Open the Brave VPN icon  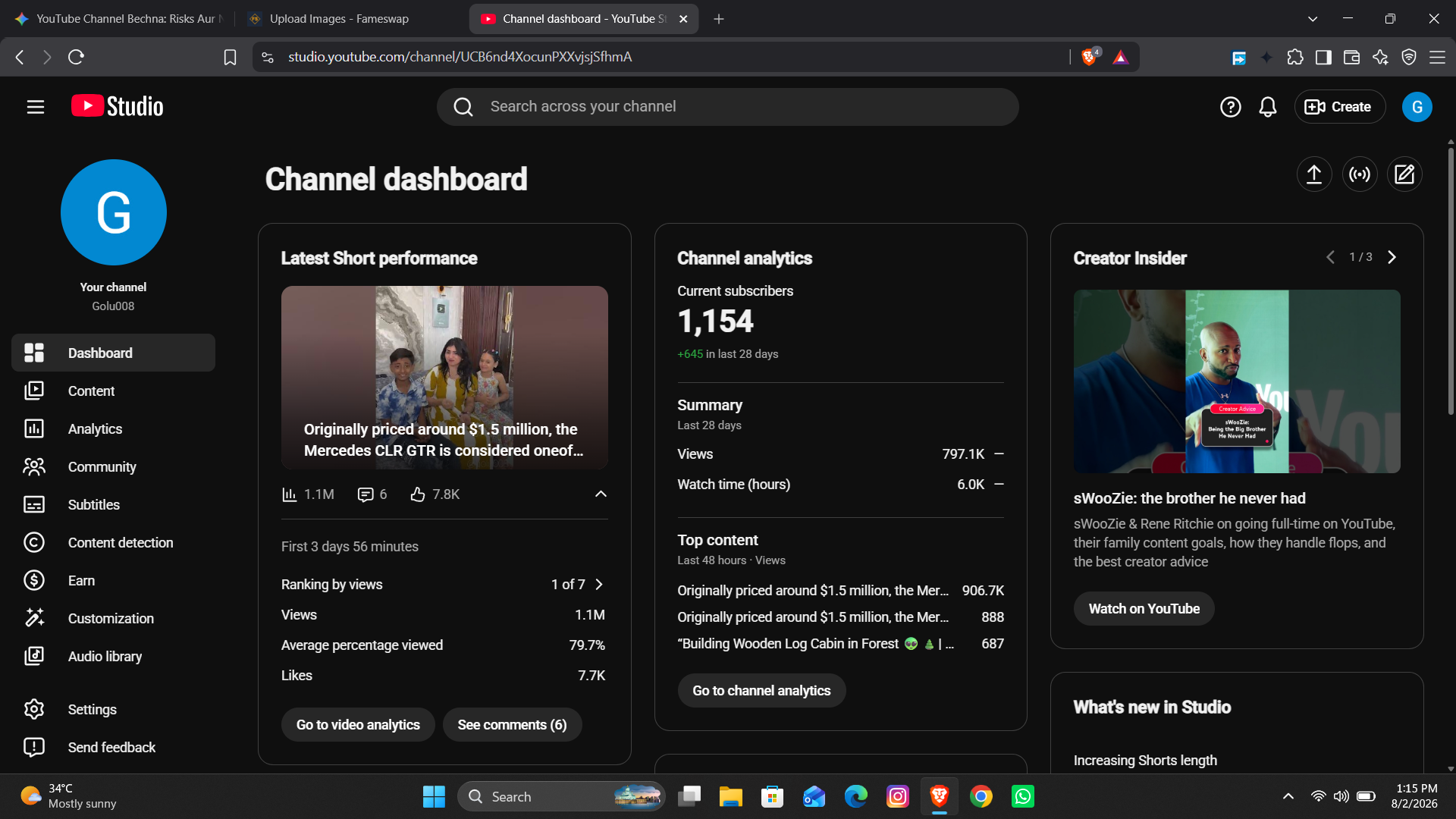[x=1409, y=57]
